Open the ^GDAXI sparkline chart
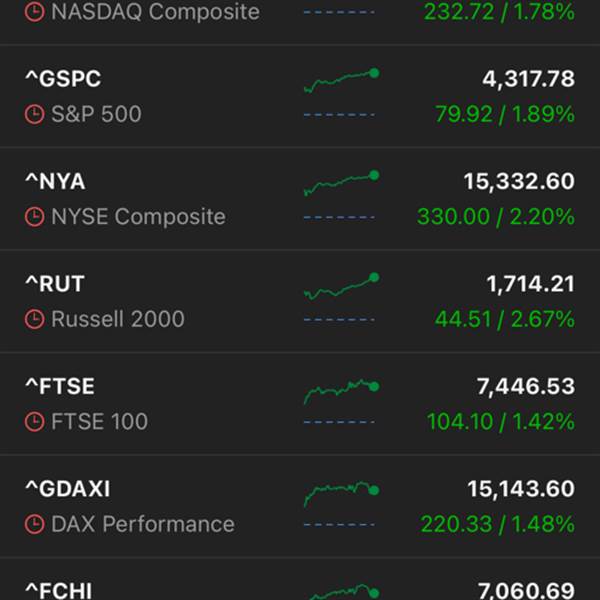600x600 pixels. pos(341,494)
